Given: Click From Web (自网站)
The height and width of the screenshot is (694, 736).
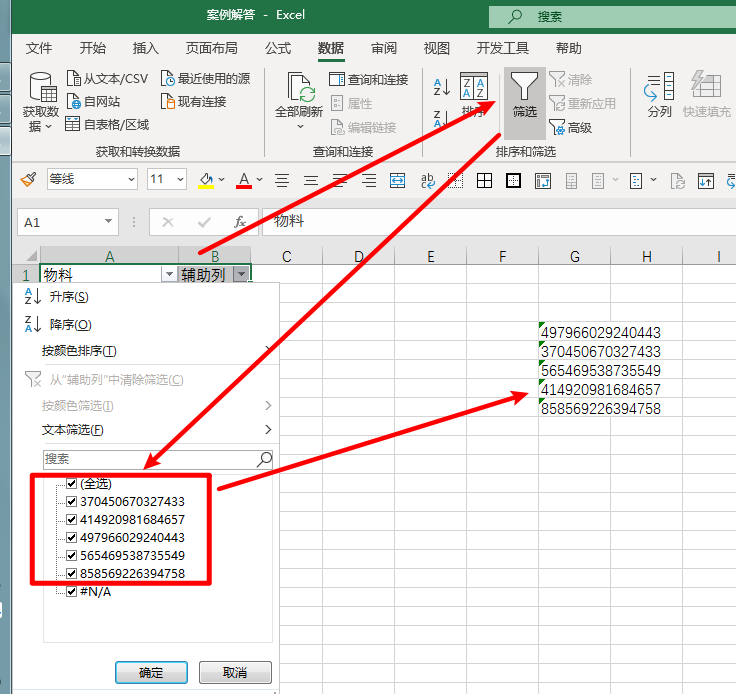Looking at the screenshot, I should (x=93, y=101).
